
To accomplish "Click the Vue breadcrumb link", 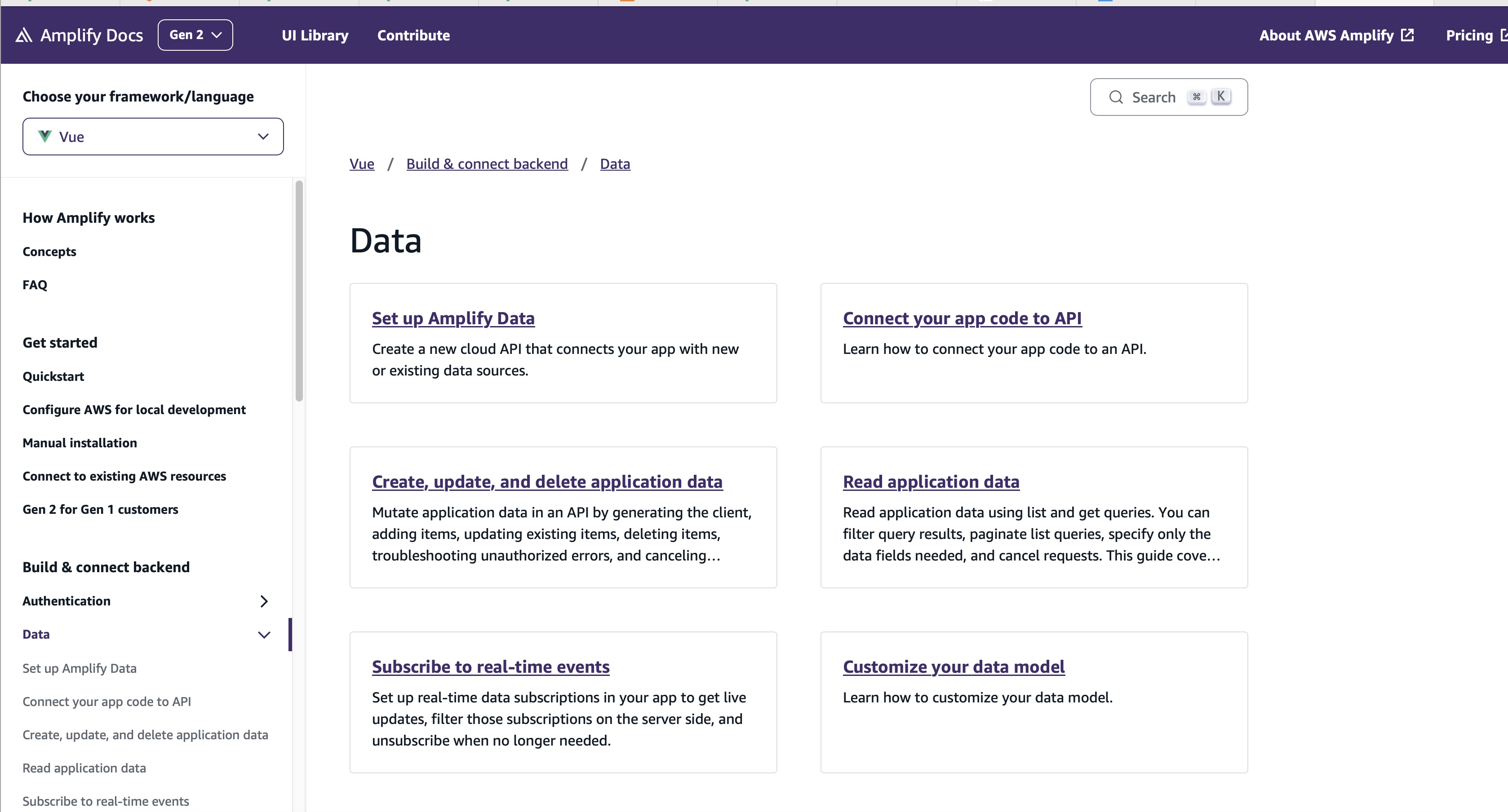I will point(362,164).
